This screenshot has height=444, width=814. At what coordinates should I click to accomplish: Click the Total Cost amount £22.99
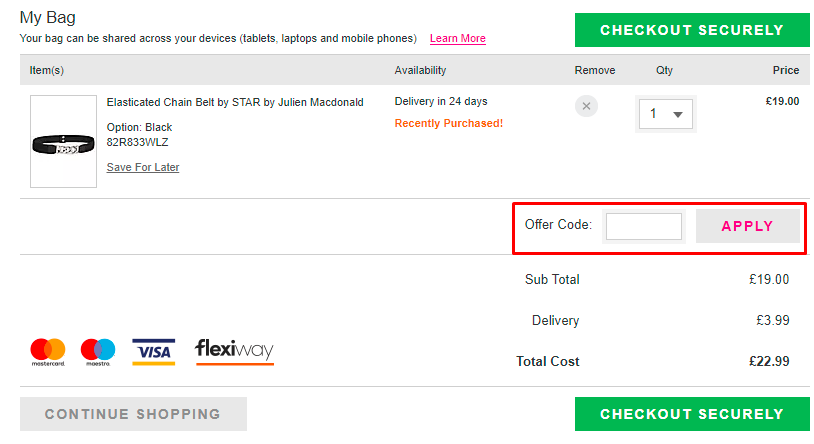point(769,361)
